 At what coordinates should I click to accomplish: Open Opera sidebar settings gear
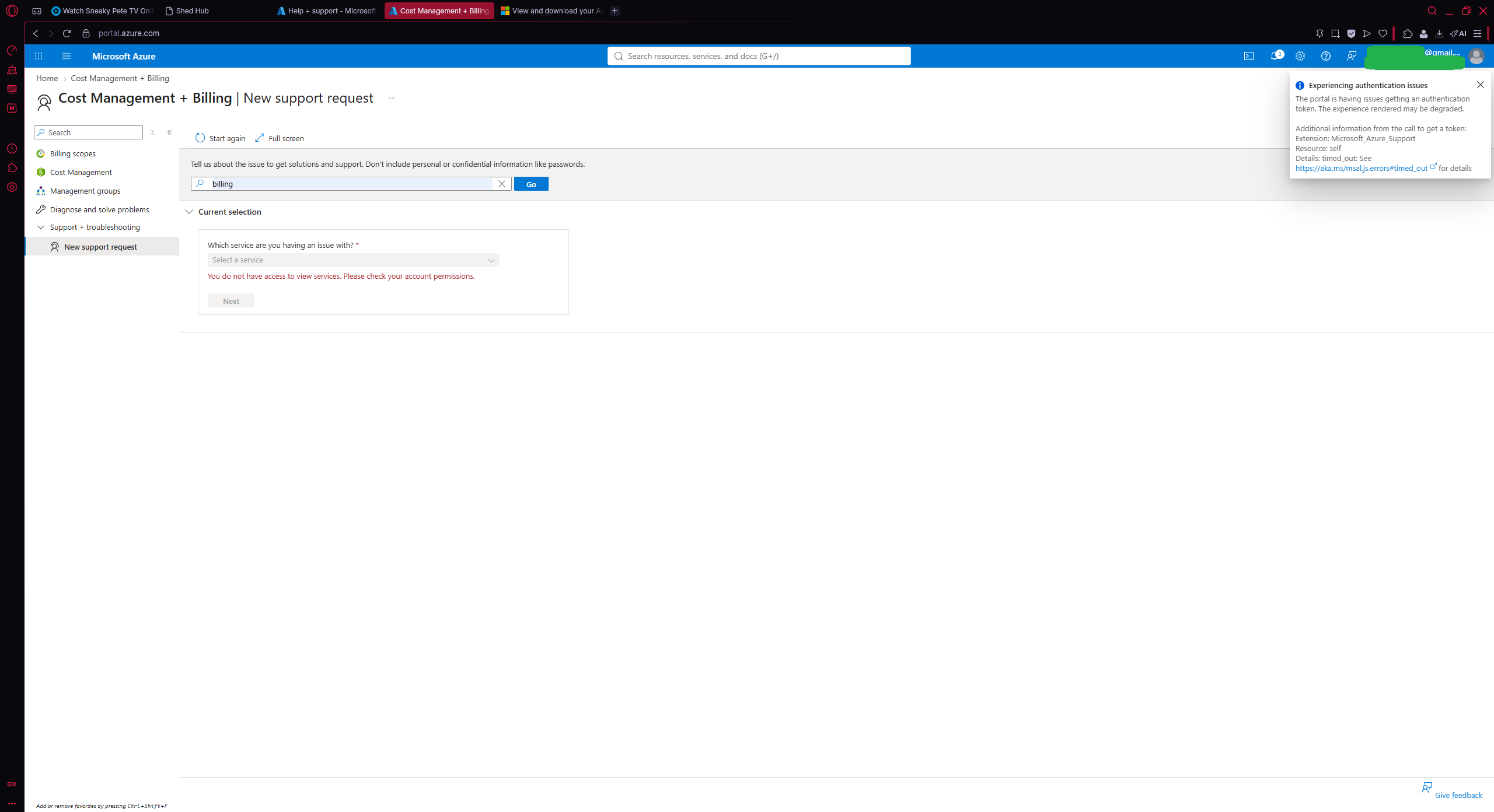click(12, 187)
